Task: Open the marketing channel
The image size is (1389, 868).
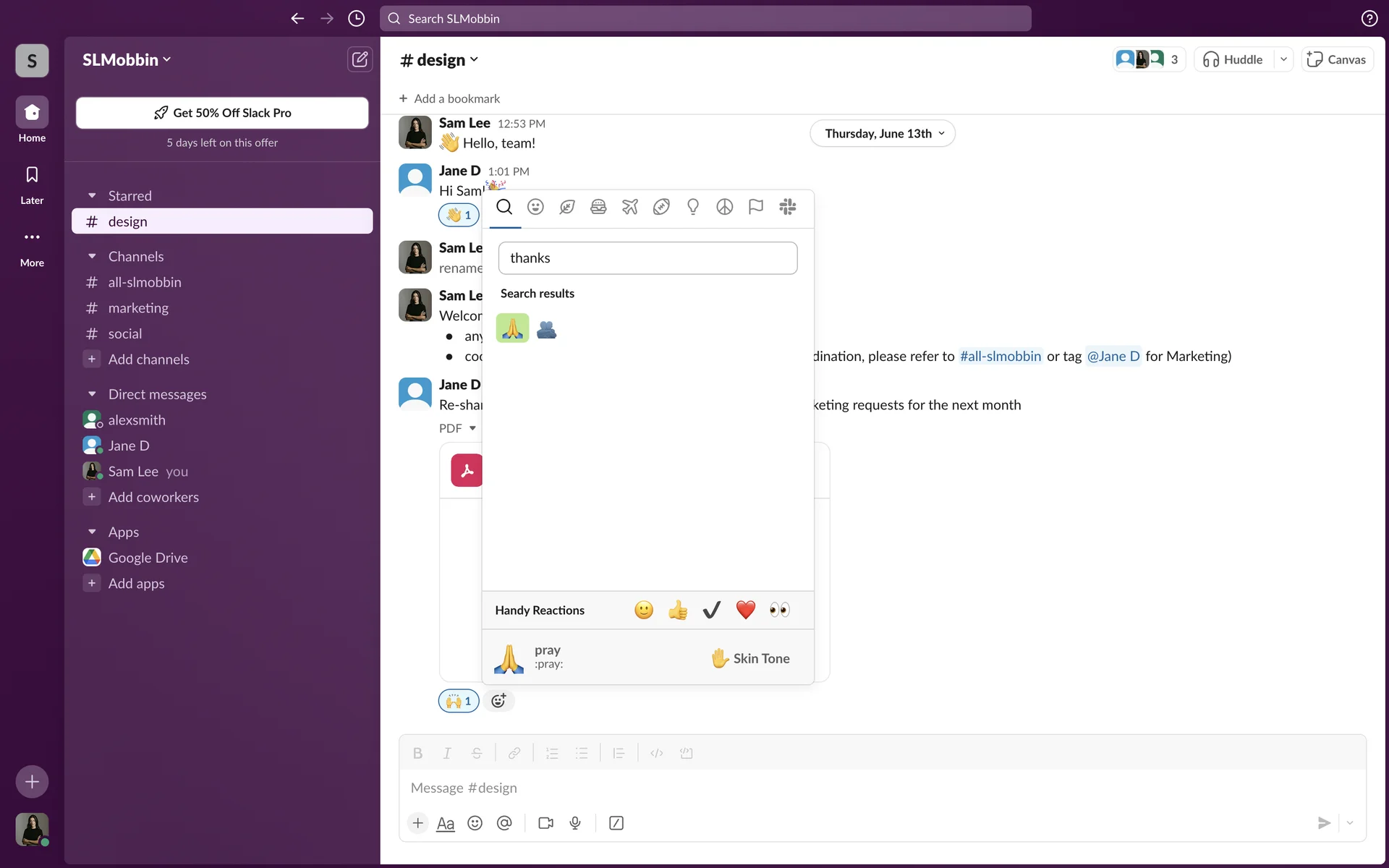Action: point(138,308)
